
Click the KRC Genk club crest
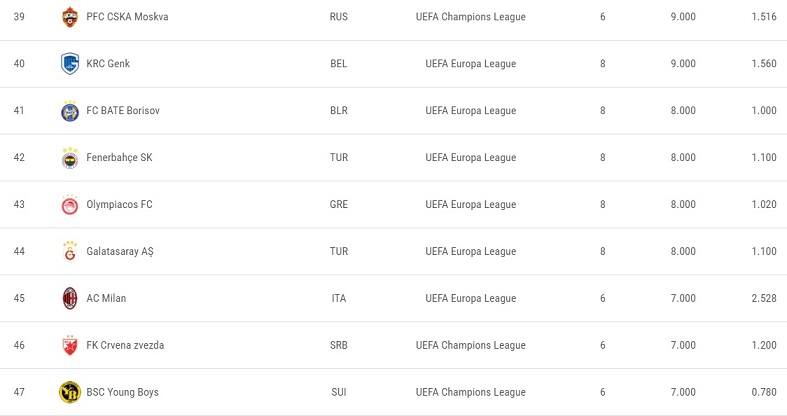point(70,64)
